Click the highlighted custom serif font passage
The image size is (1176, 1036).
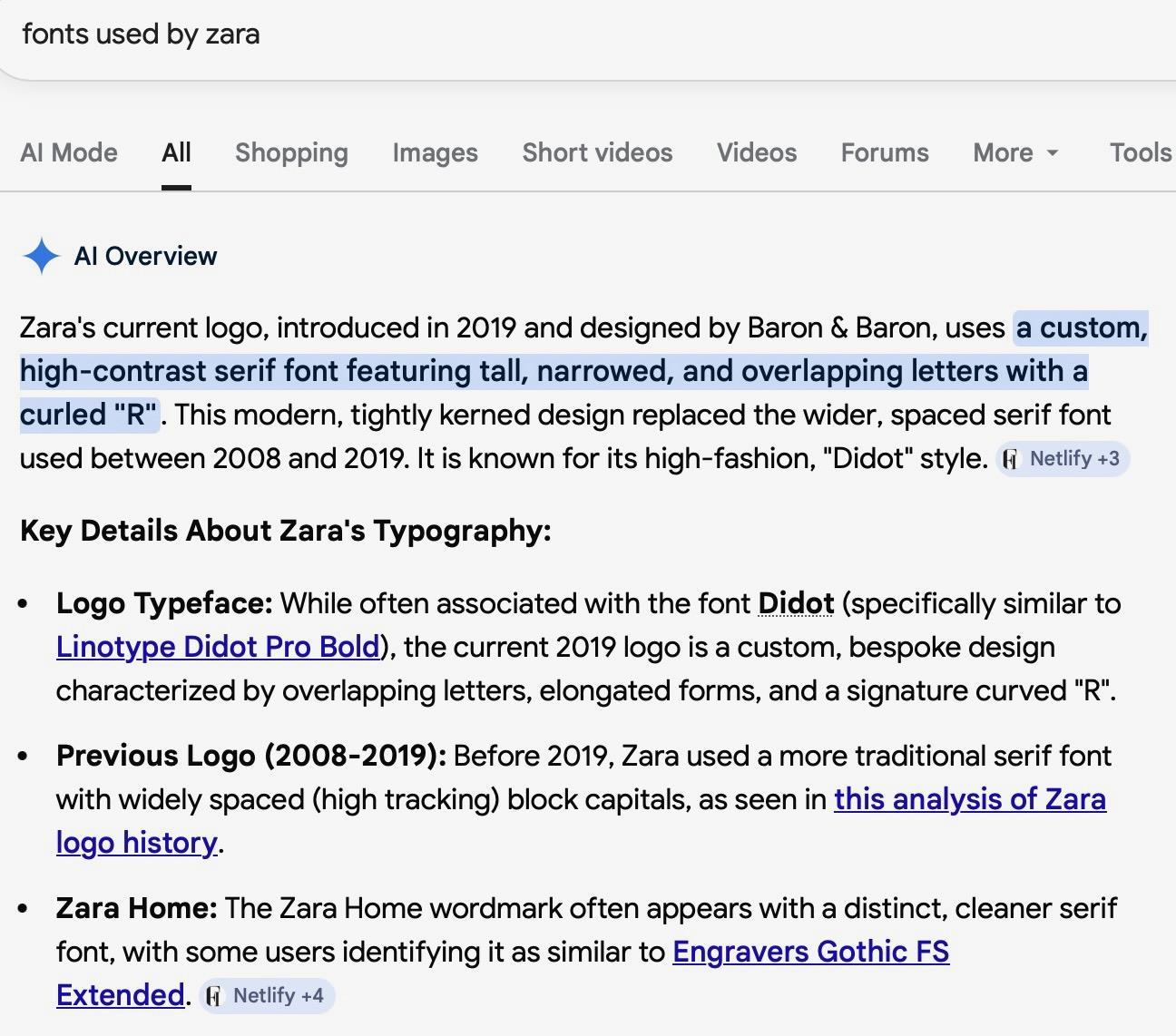(x=554, y=371)
